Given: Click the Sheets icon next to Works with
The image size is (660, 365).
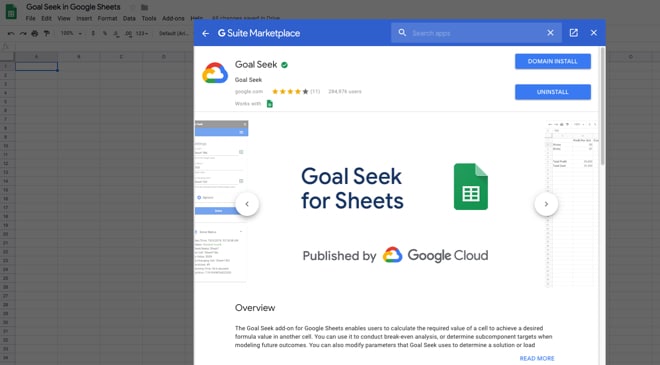Looking at the screenshot, I should (x=270, y=104).
